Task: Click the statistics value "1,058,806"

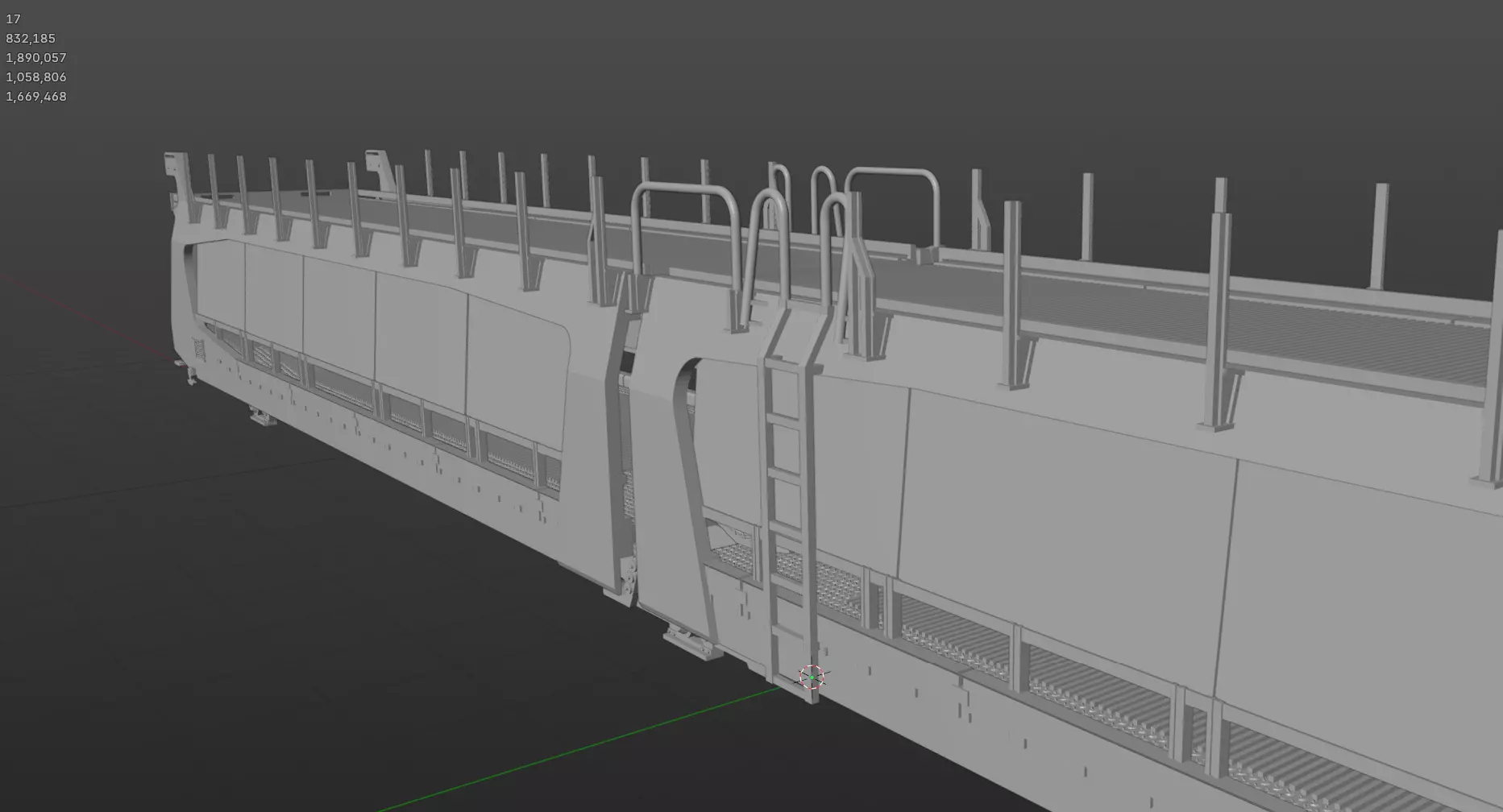Action: click(36, 77)
